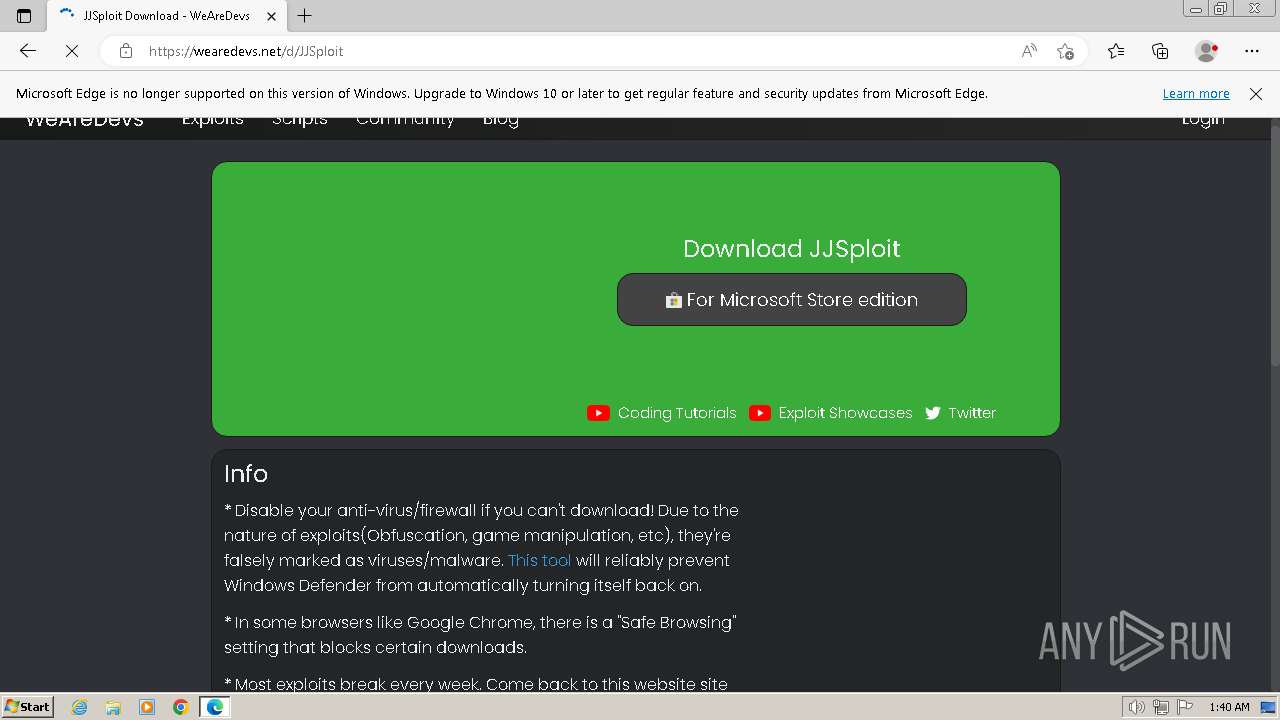This screenshot has height=720, width=1280.
Task: Open the volume speaker tray icon
Action: [x=1138, y=708]
